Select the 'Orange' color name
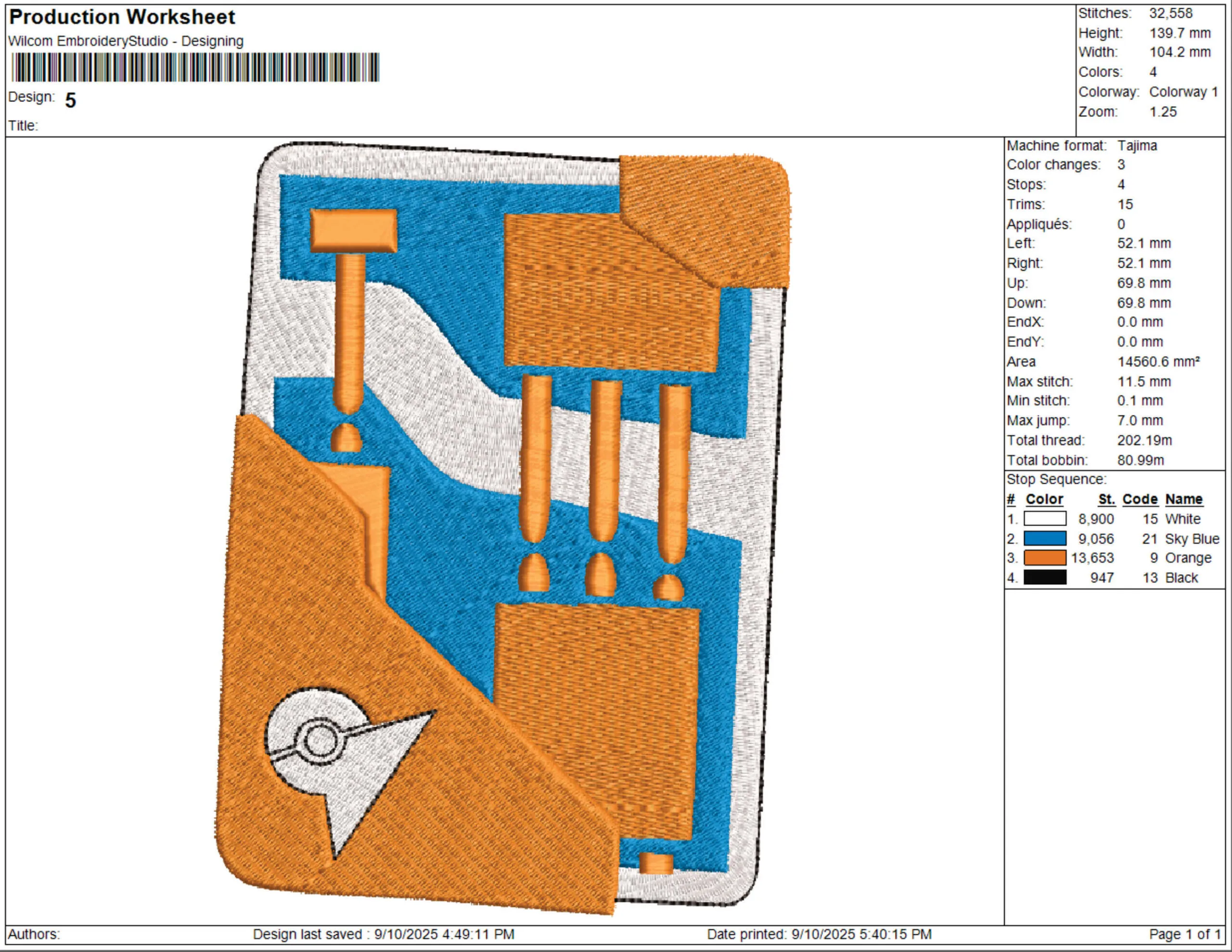 (1189, 557)
